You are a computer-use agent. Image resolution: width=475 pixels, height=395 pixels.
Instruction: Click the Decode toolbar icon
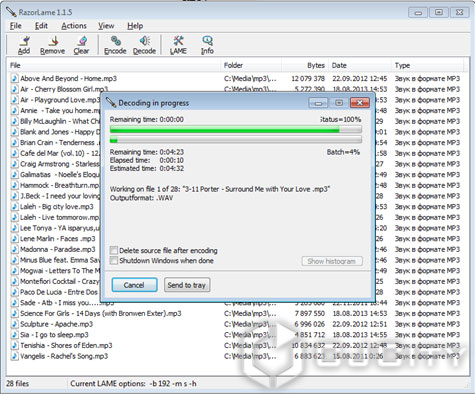(144, 45)
